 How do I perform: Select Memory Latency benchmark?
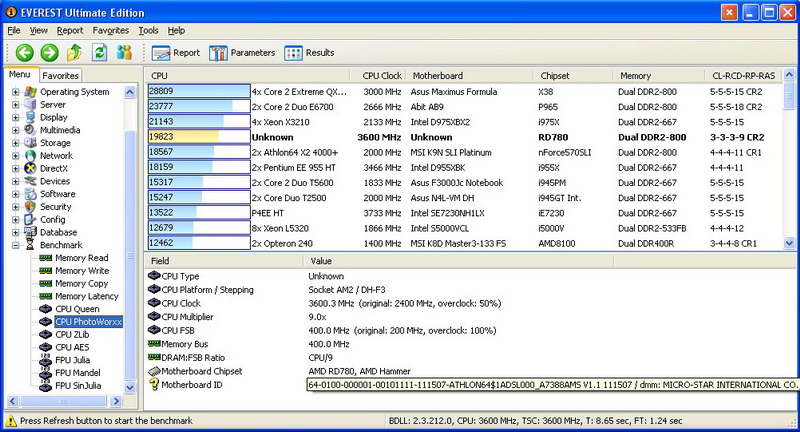pyautogui.click(x=87, y=296)
